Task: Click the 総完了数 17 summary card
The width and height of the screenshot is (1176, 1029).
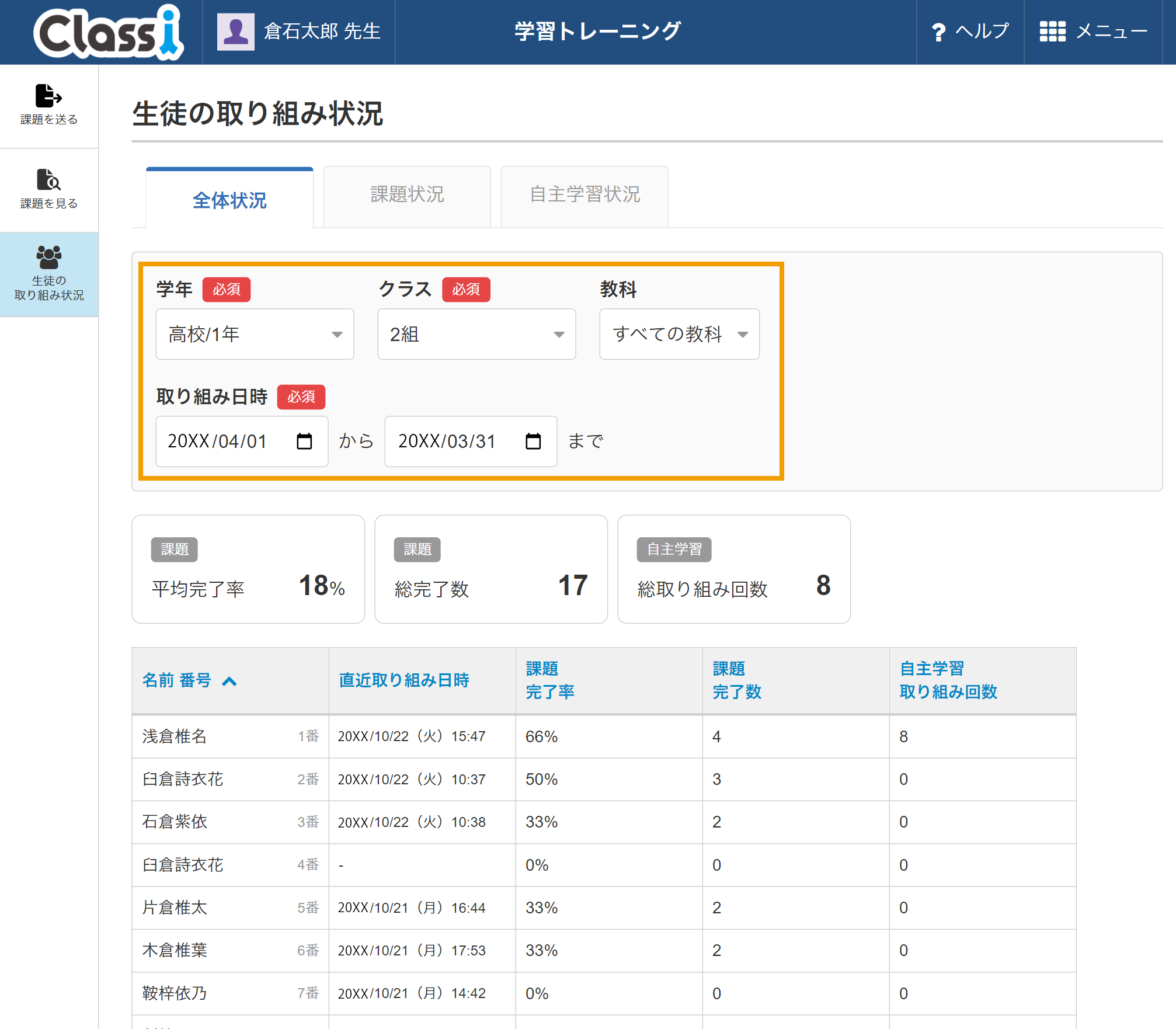Action: [491, 569]
